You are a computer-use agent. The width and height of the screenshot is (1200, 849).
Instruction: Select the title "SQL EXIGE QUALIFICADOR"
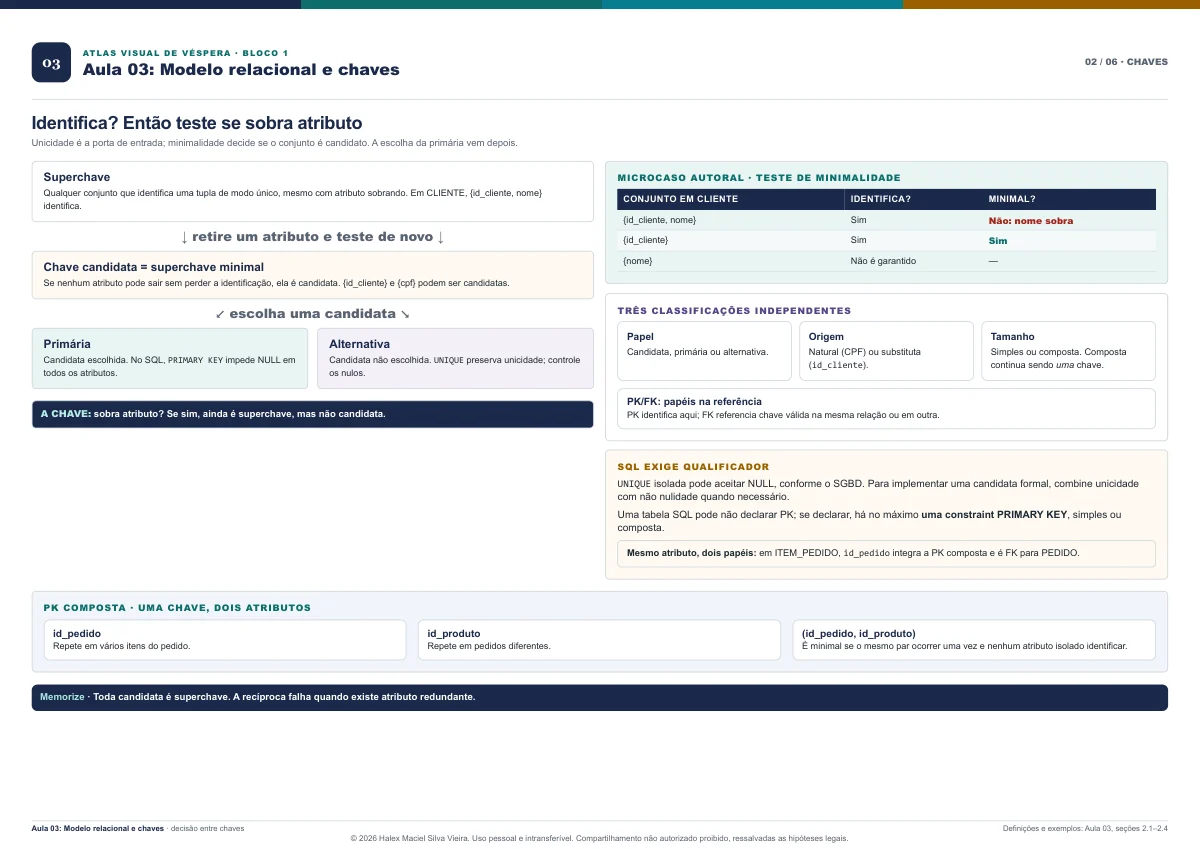tap(694, 467)
